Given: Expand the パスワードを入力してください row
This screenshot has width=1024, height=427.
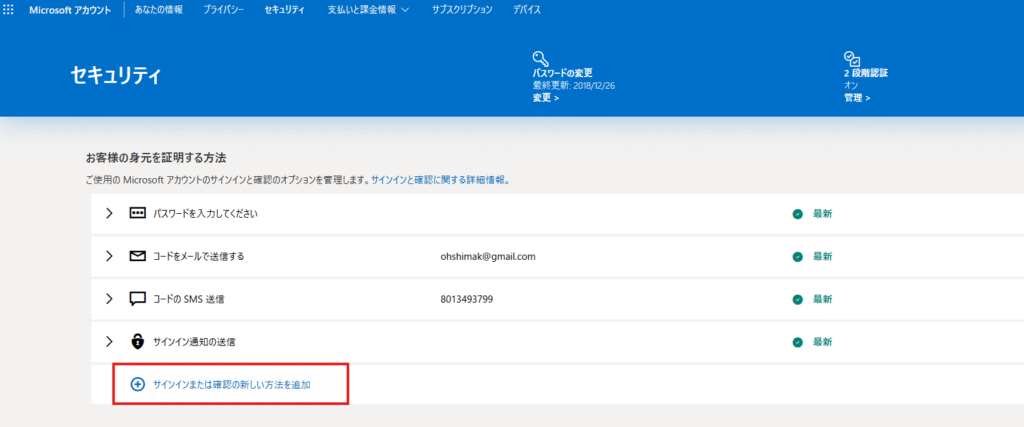Looking at the screenshot, I should (x=109, y=214).
